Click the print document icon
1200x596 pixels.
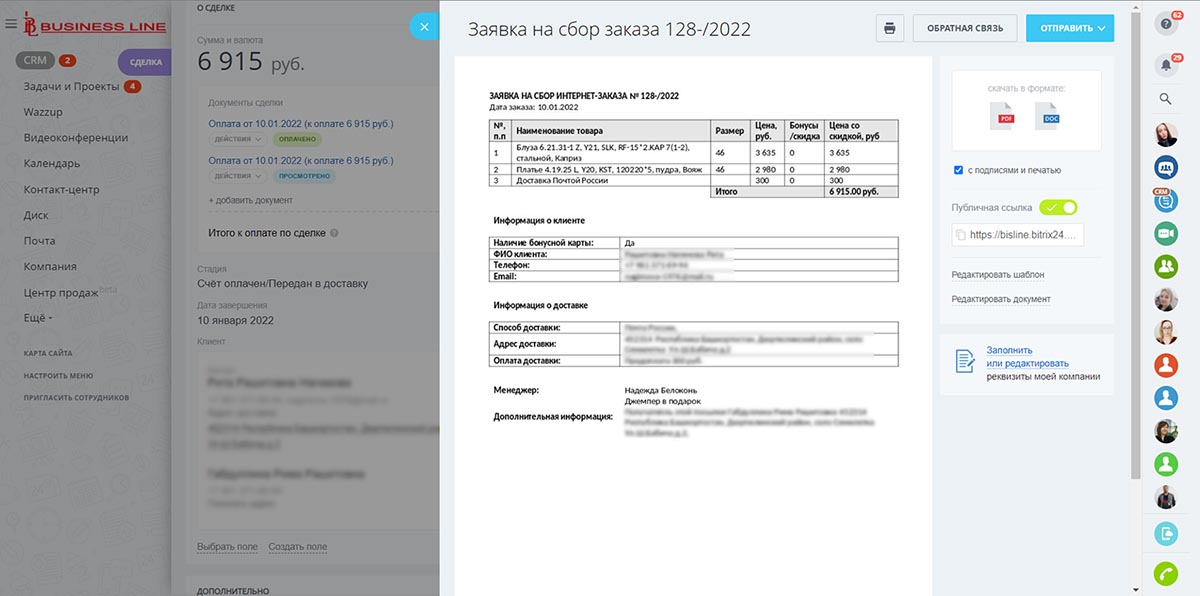coord(890,28)
